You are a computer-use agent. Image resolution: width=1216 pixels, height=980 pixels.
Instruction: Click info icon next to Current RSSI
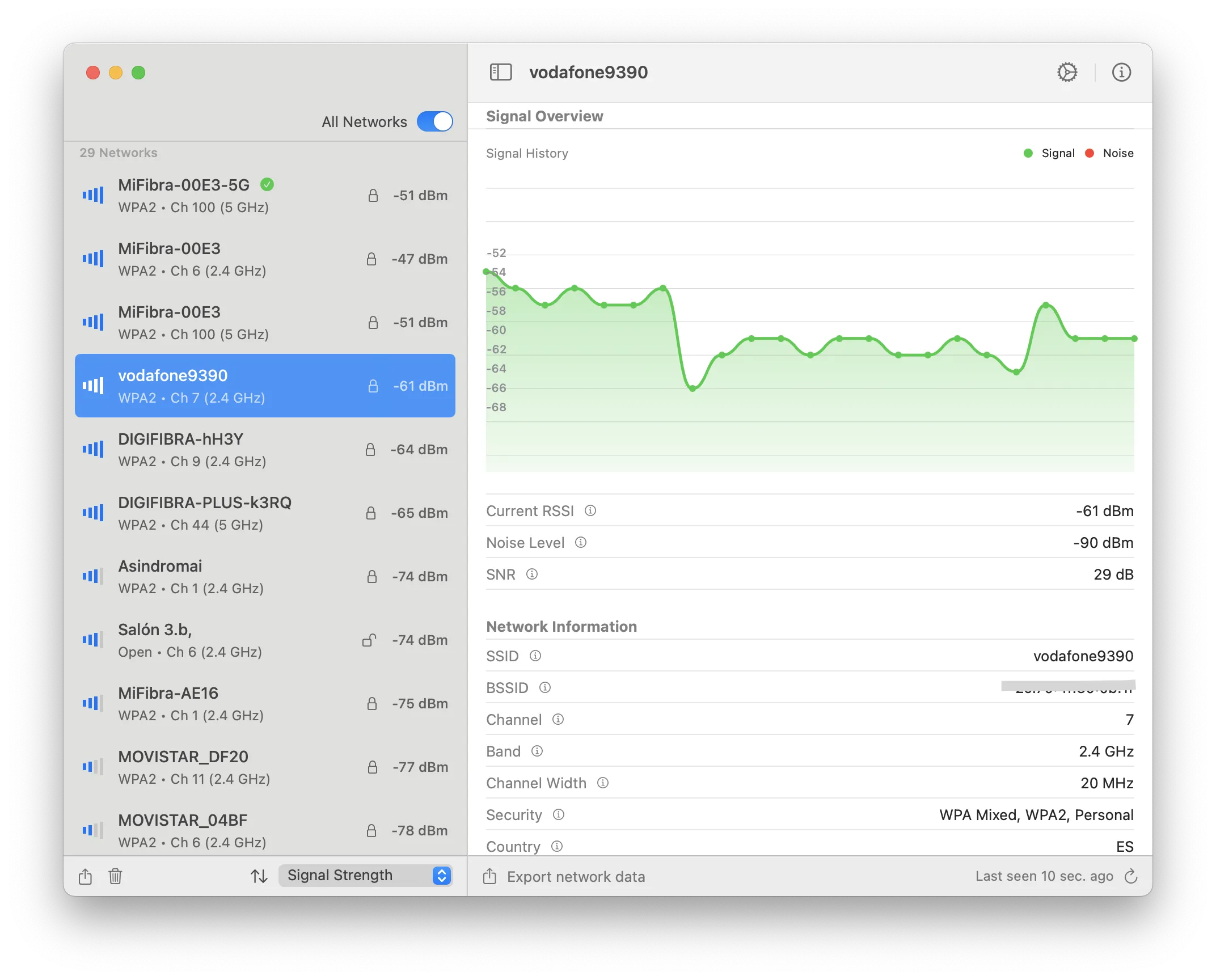(590, 510)
